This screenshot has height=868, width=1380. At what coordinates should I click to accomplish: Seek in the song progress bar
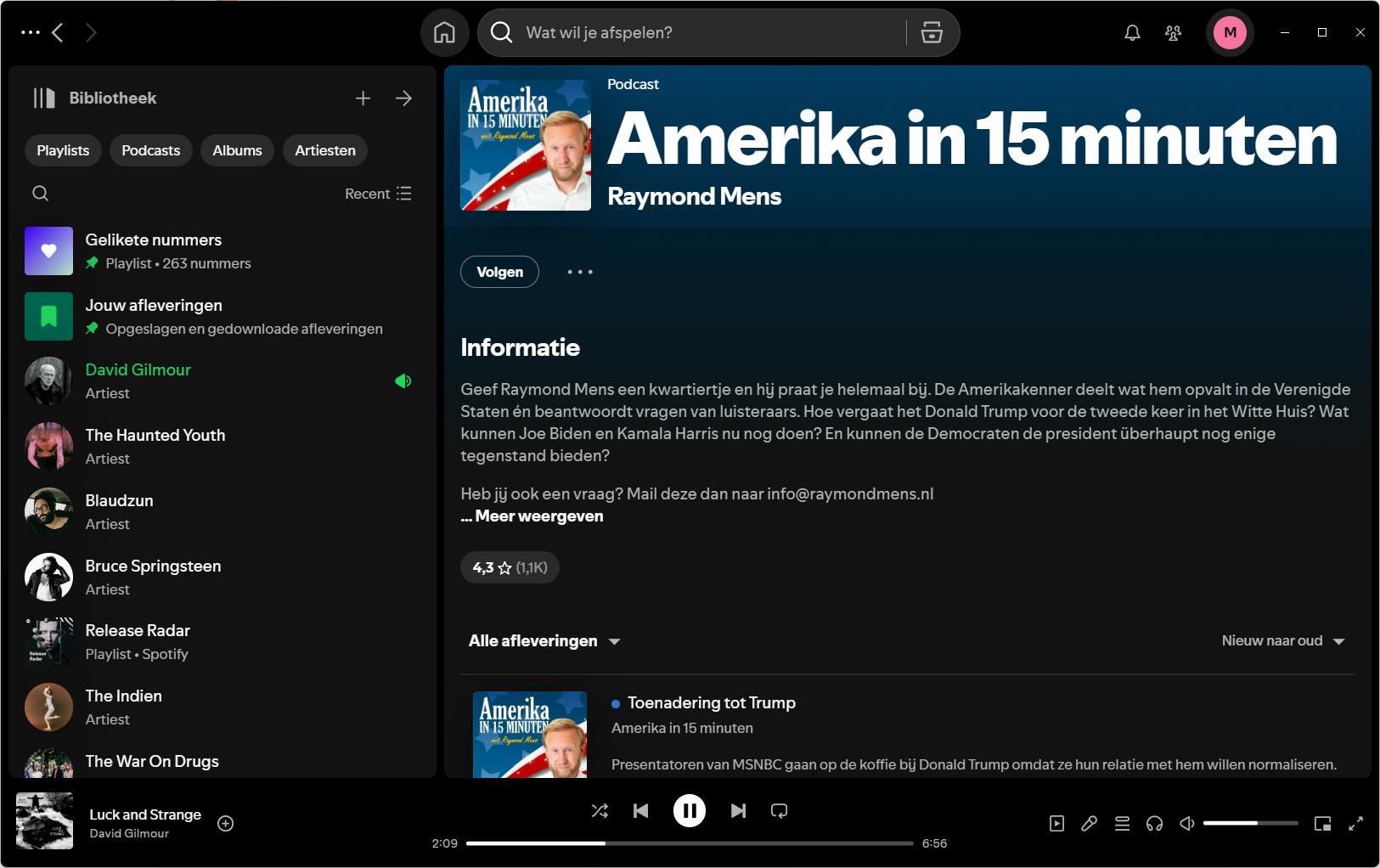click(x=690, y=843)
